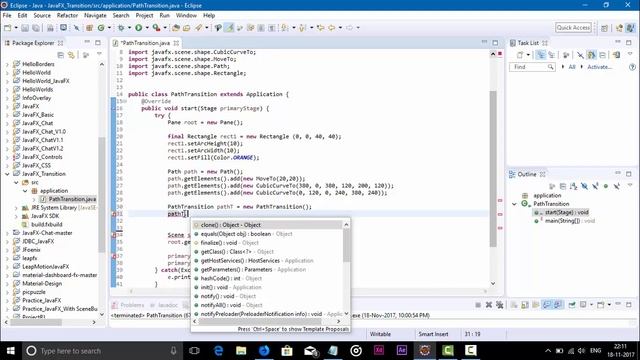The image size is (640, 360).
Task: Expand the HelloBorders project
Action: [7, 64]
